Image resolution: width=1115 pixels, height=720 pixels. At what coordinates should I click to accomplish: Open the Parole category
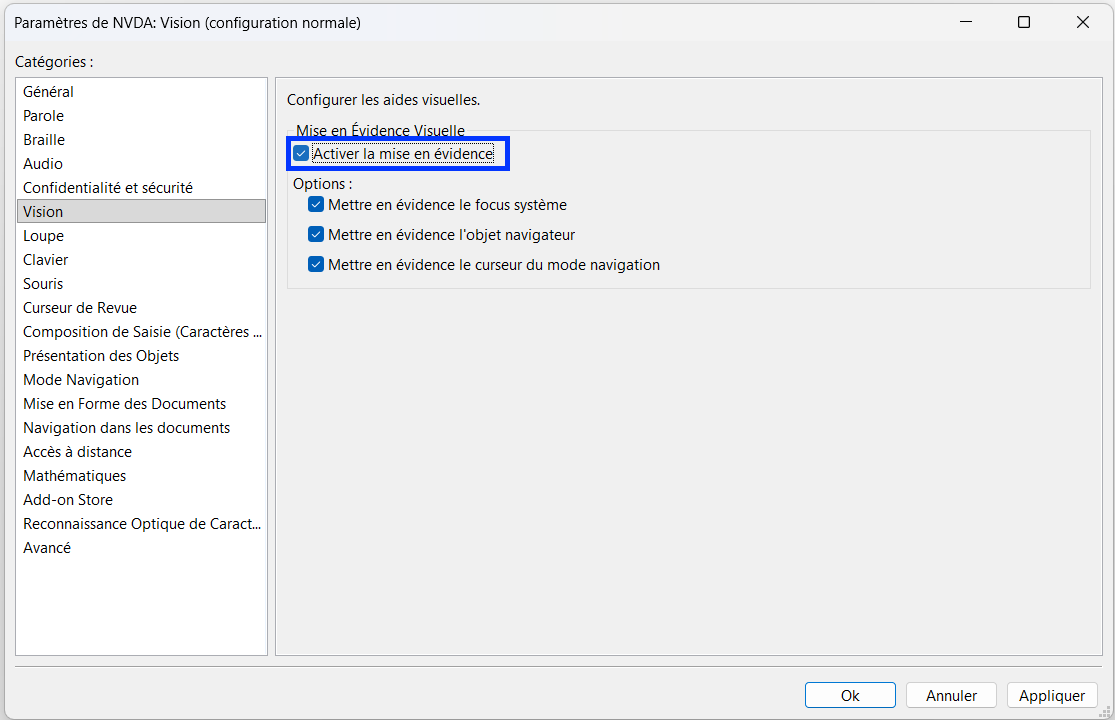click(141, 116)
